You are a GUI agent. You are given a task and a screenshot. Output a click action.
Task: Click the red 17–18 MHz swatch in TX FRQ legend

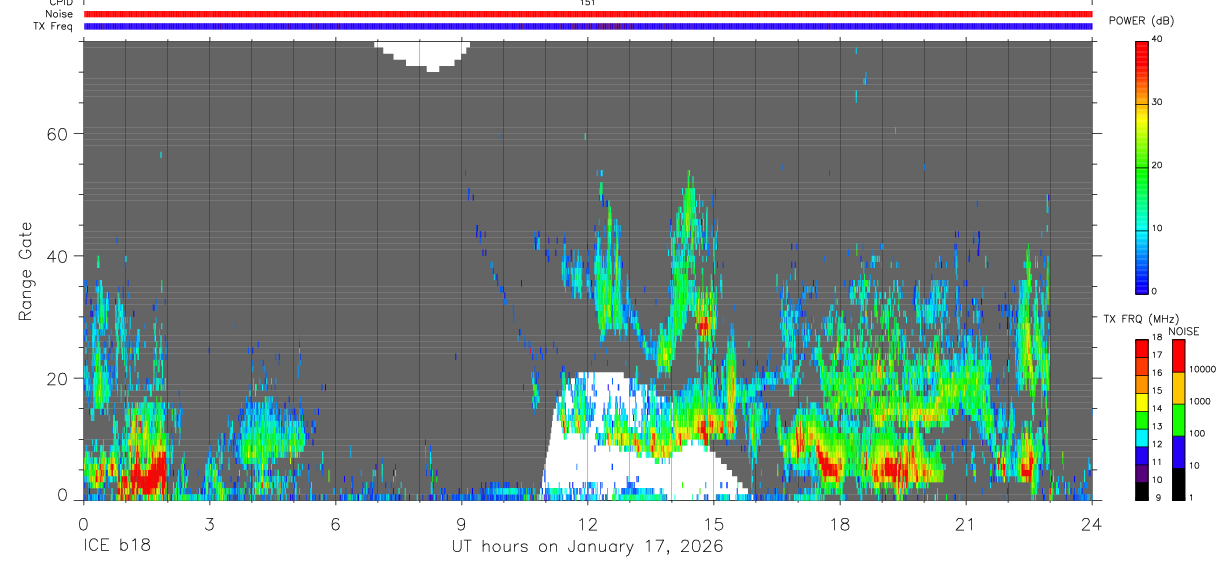(1142, 349)
